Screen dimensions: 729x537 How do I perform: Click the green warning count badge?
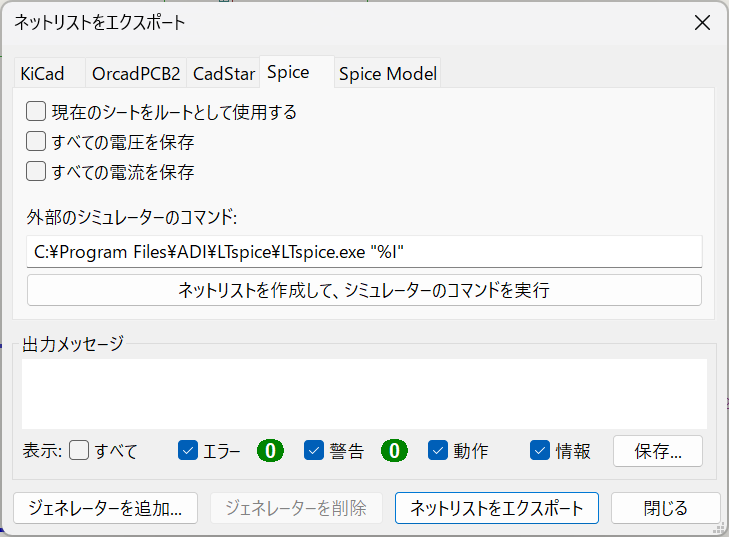[x=394, y=451]
